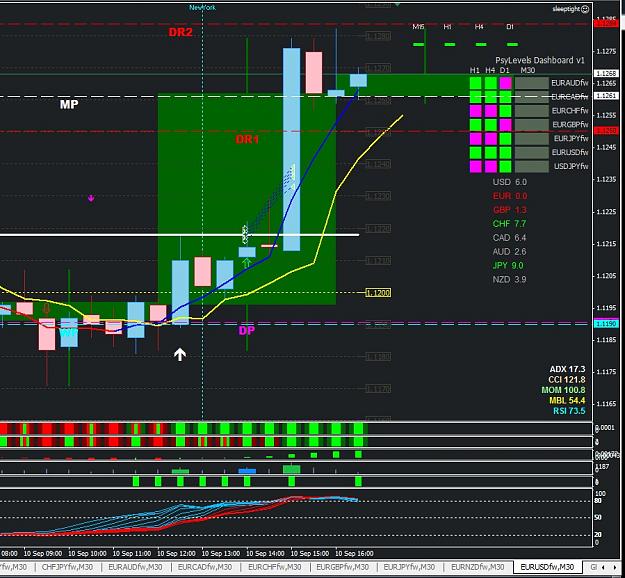Click the magenta H1 cell for EURCHFfw

tap(476, 111)
